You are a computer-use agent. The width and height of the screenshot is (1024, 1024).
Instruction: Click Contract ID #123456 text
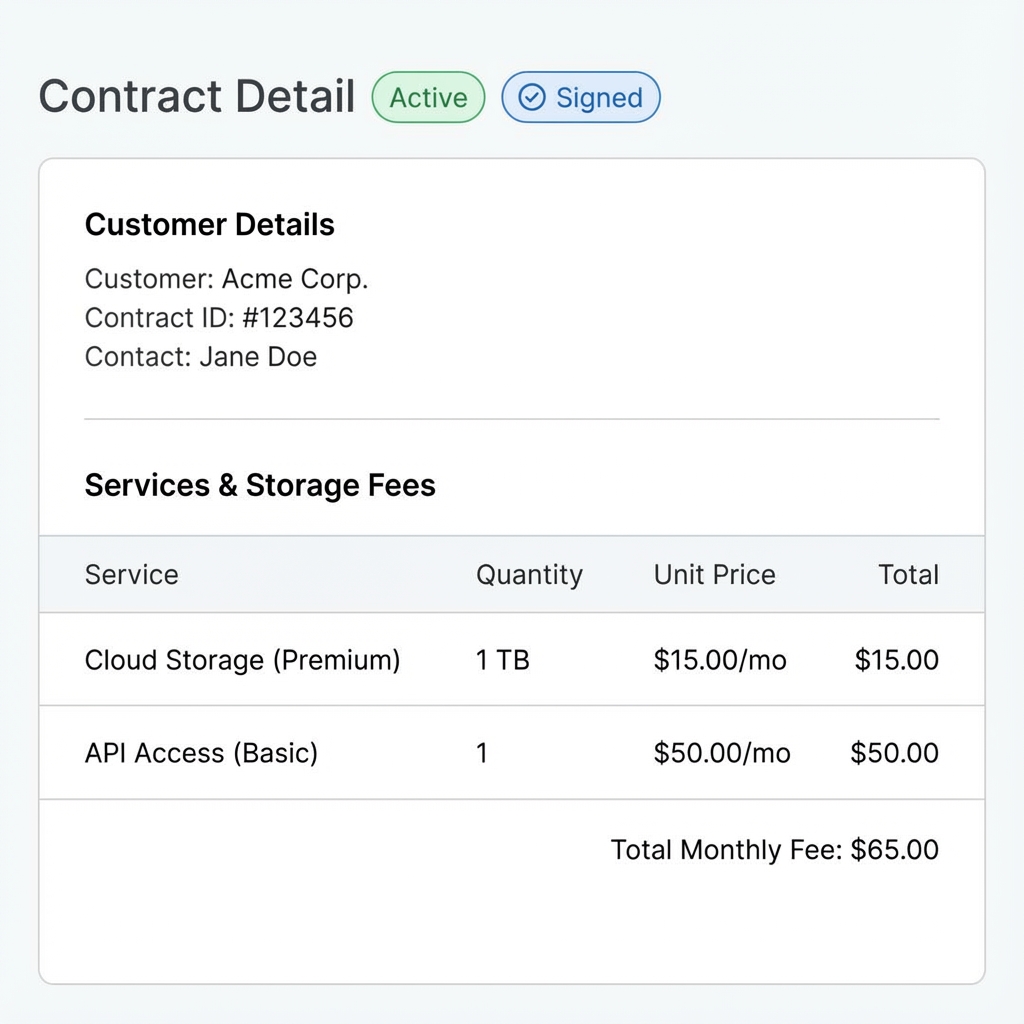coord(219,318)
